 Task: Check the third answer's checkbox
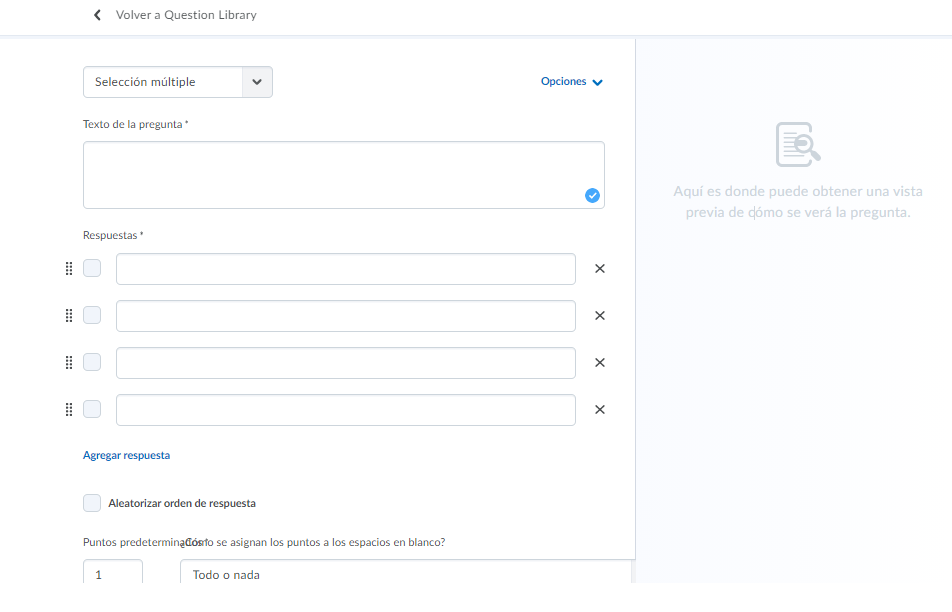92,363
